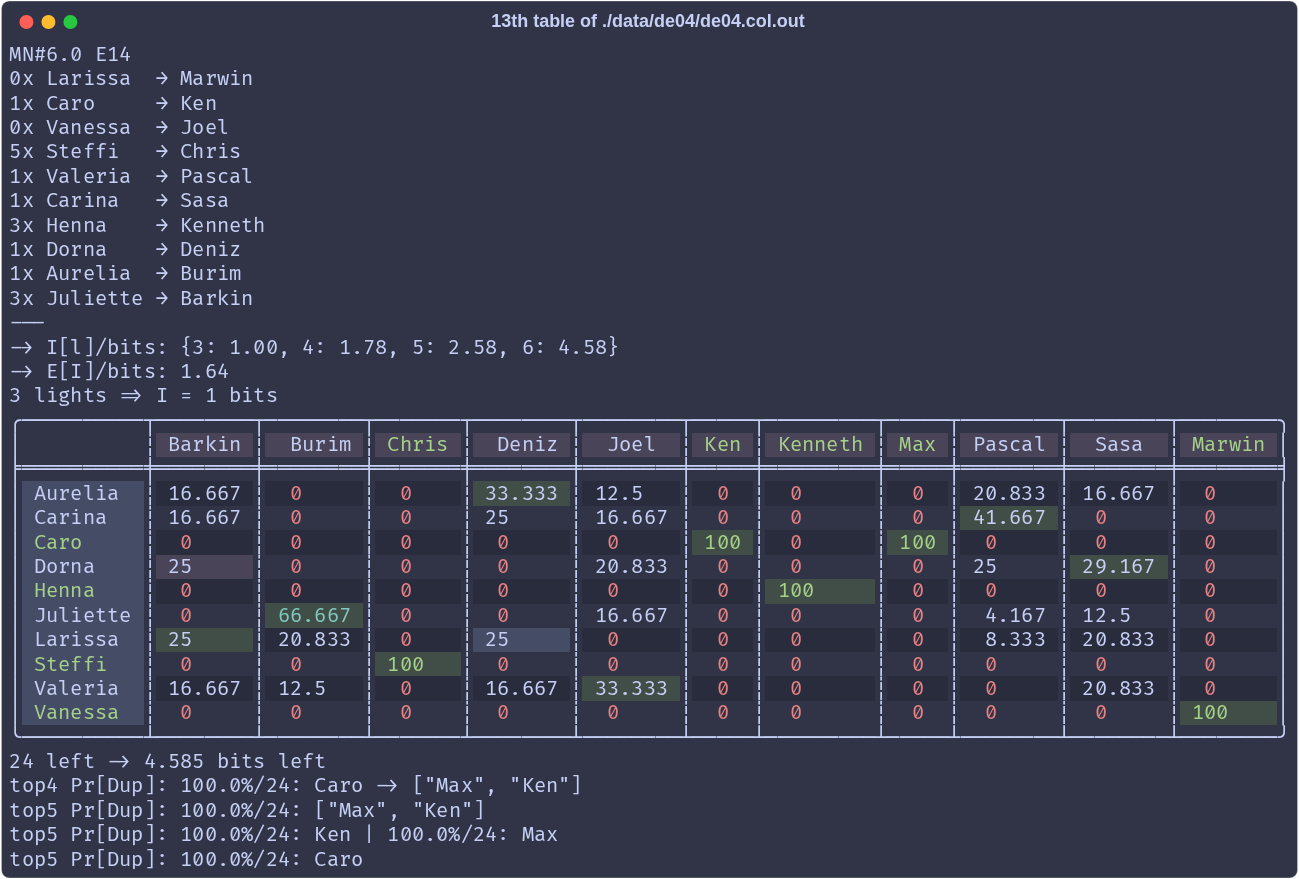Viewport: 1299px width, 879px height.
Task: Click Vanessa's 100 cell under Marwin
Action: point(1228,712)
